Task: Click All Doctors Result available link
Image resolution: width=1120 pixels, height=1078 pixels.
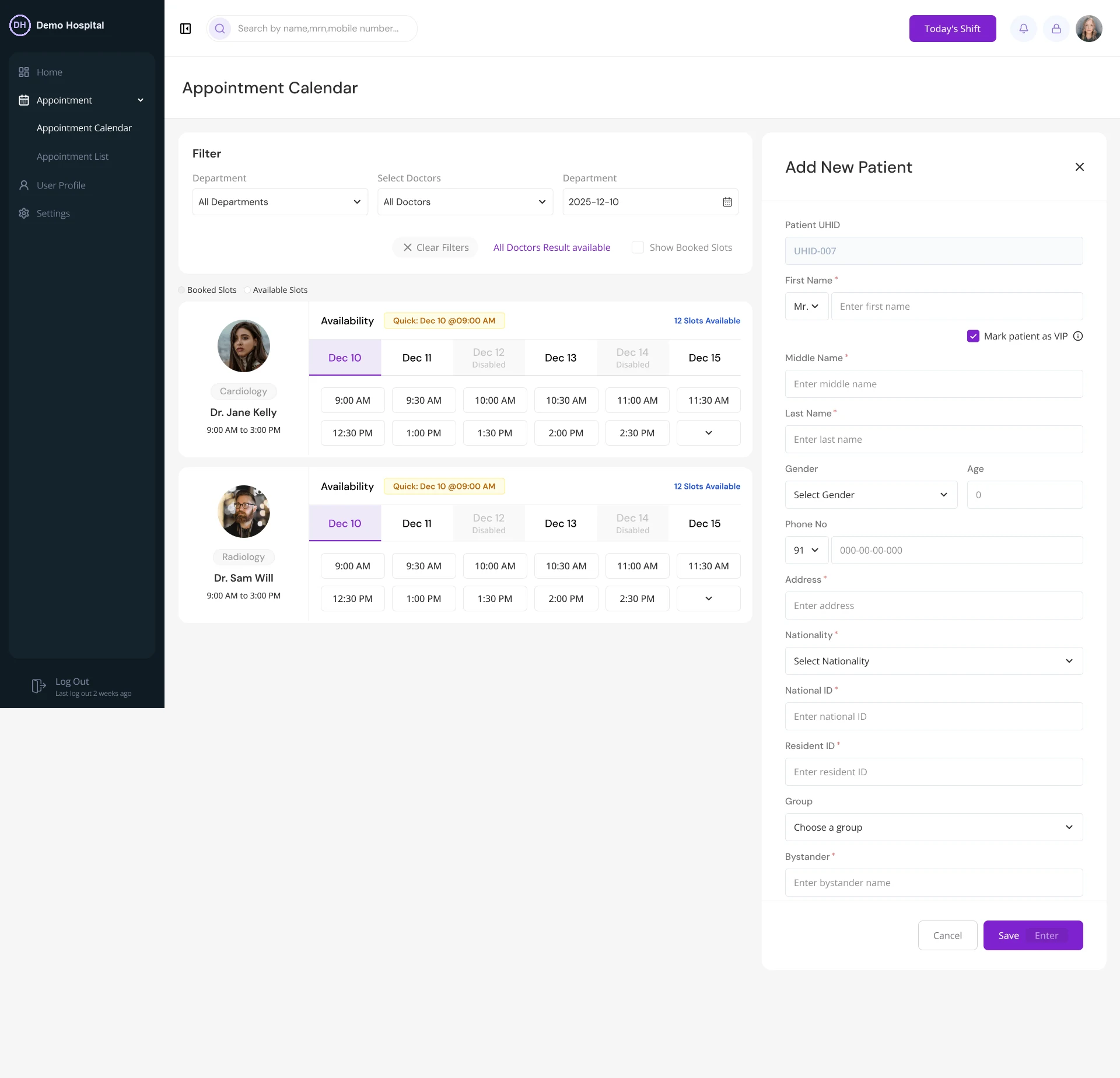Action: coord(552,247)
